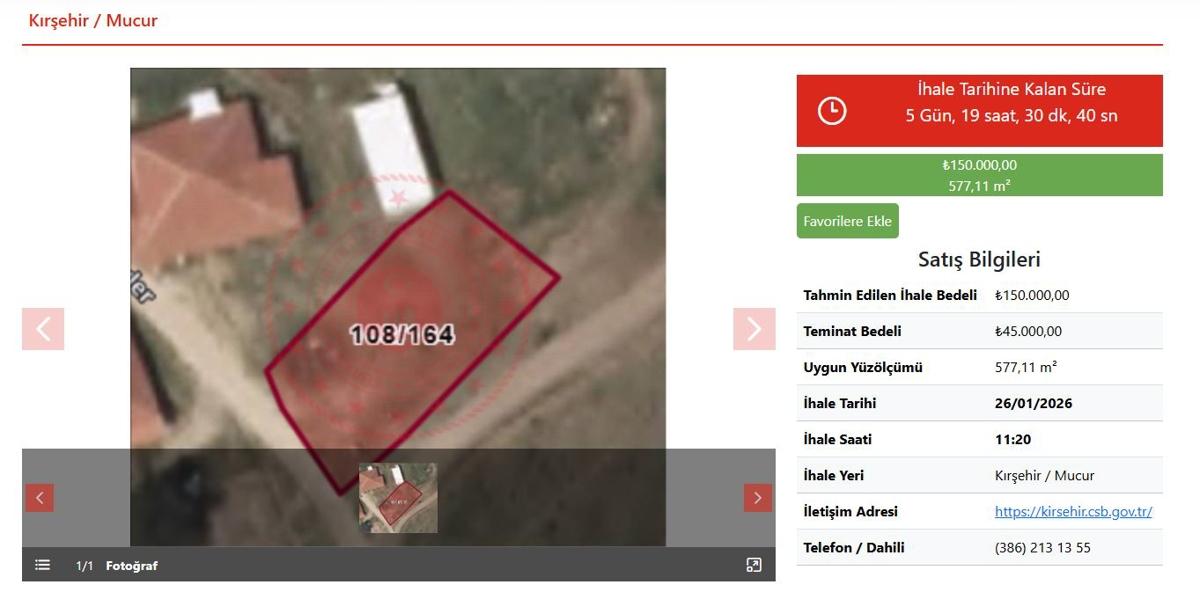Advance to the next photo with the large right arrow
1200x592 pixels.
coord(754,329)
